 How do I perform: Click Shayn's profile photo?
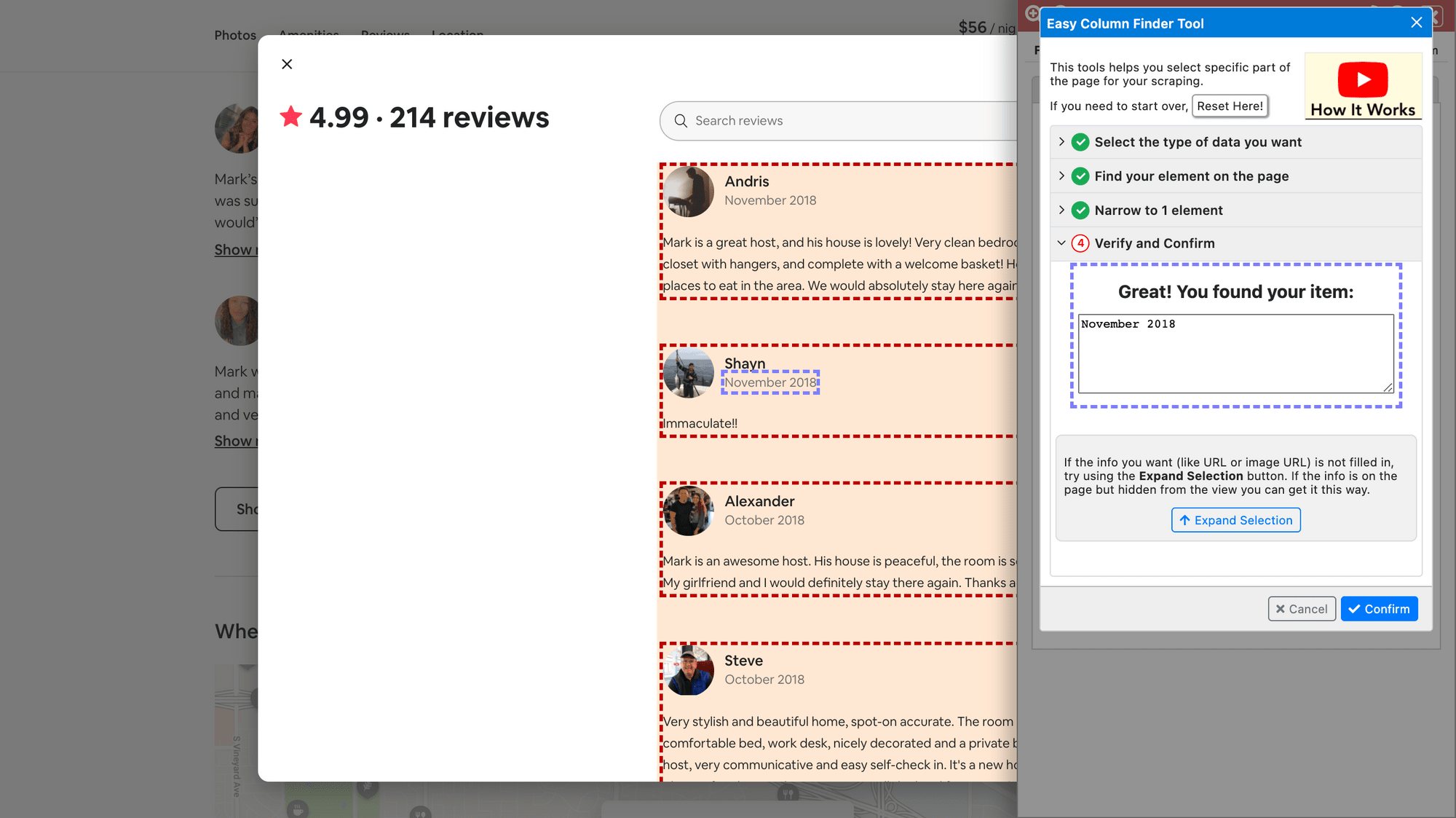[x=688, y=373]
